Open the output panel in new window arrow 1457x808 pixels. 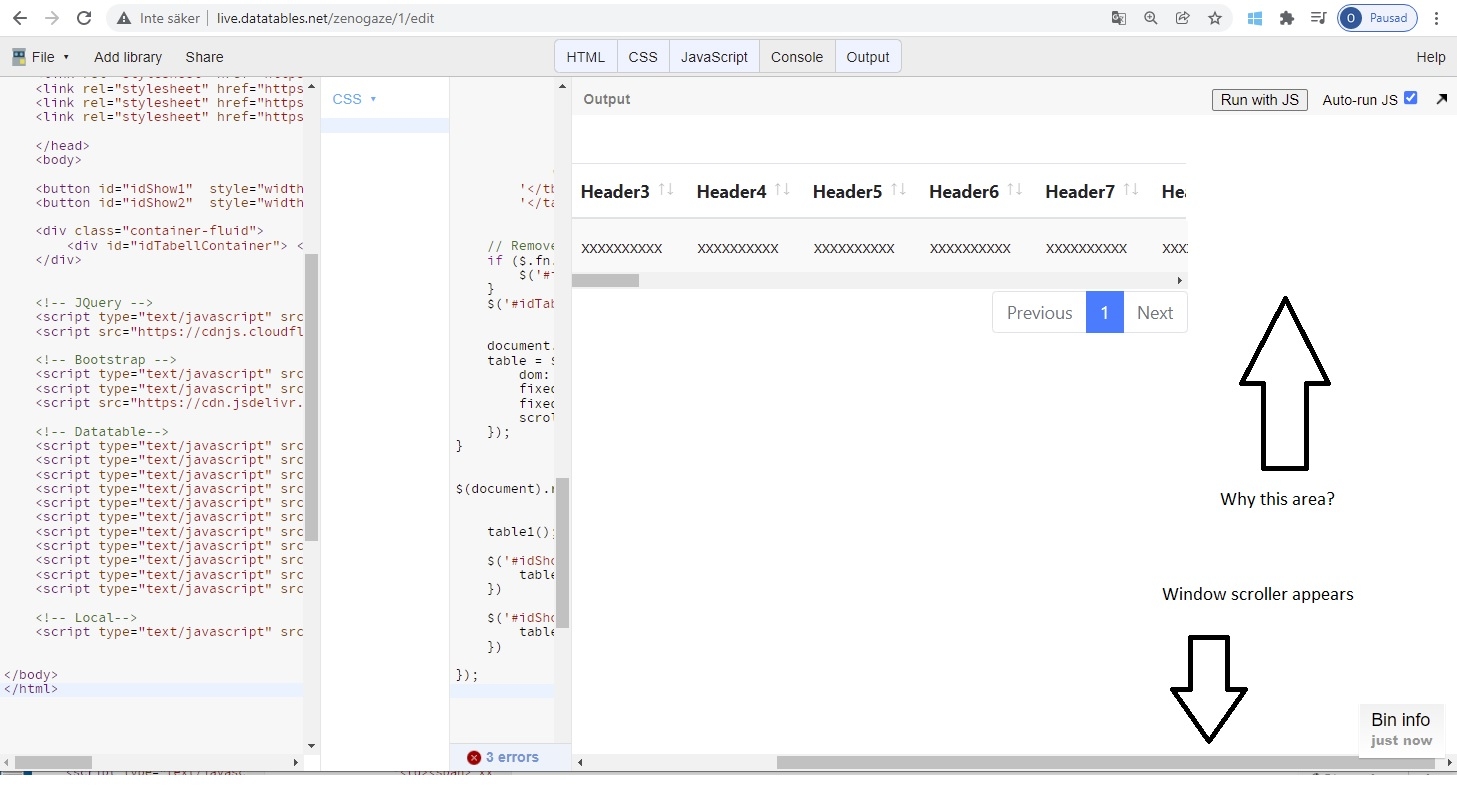pos(1440,99)
